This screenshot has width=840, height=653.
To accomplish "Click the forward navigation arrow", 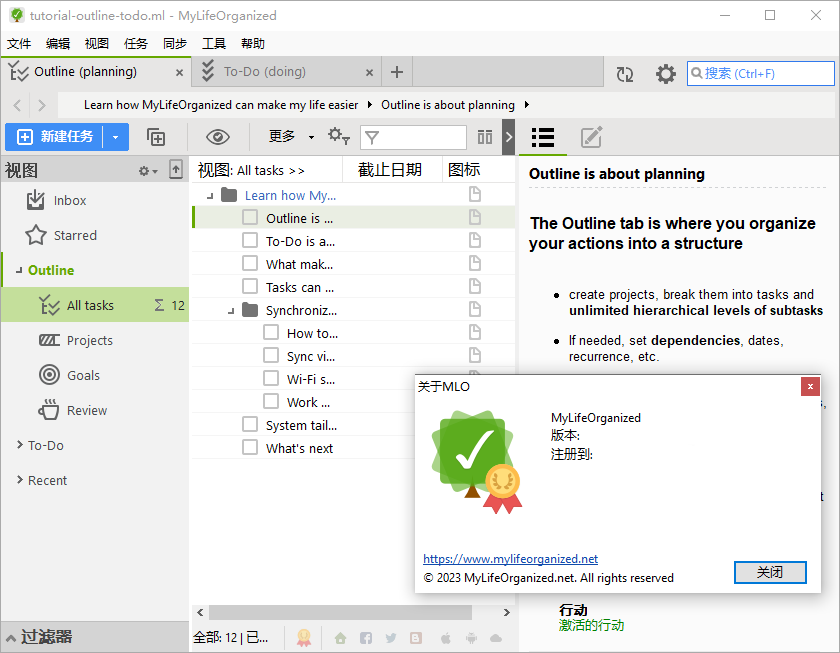I will tap(42, 105).
